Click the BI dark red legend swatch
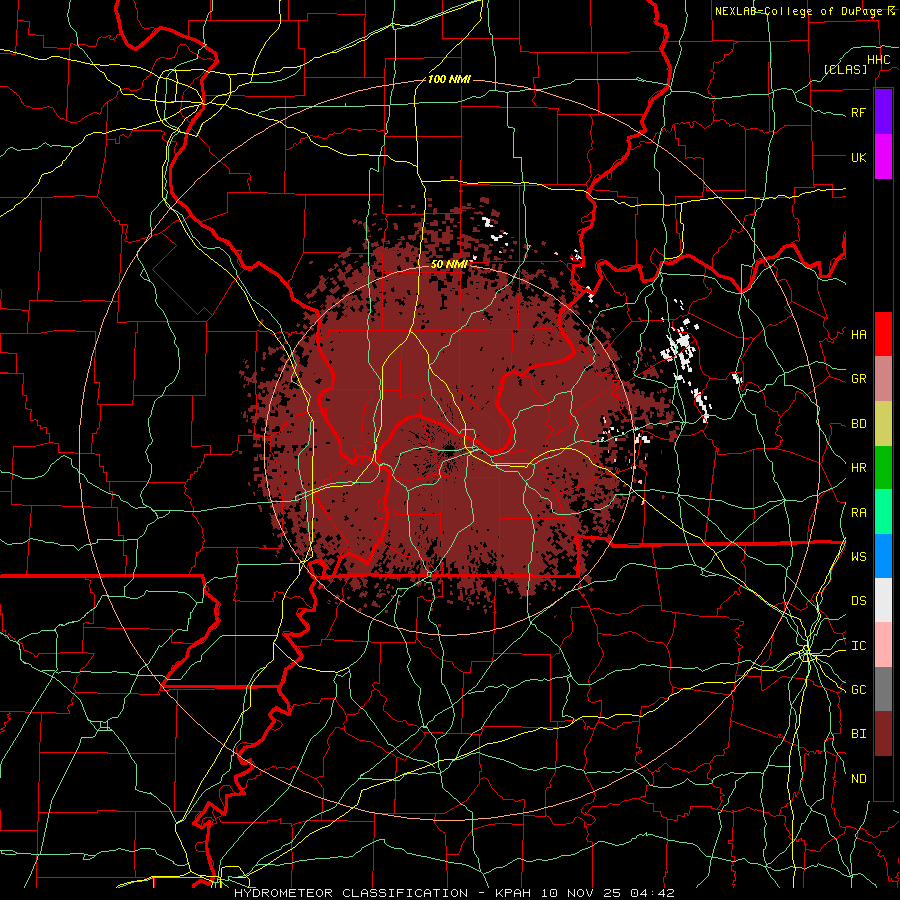 click(883, 734)
